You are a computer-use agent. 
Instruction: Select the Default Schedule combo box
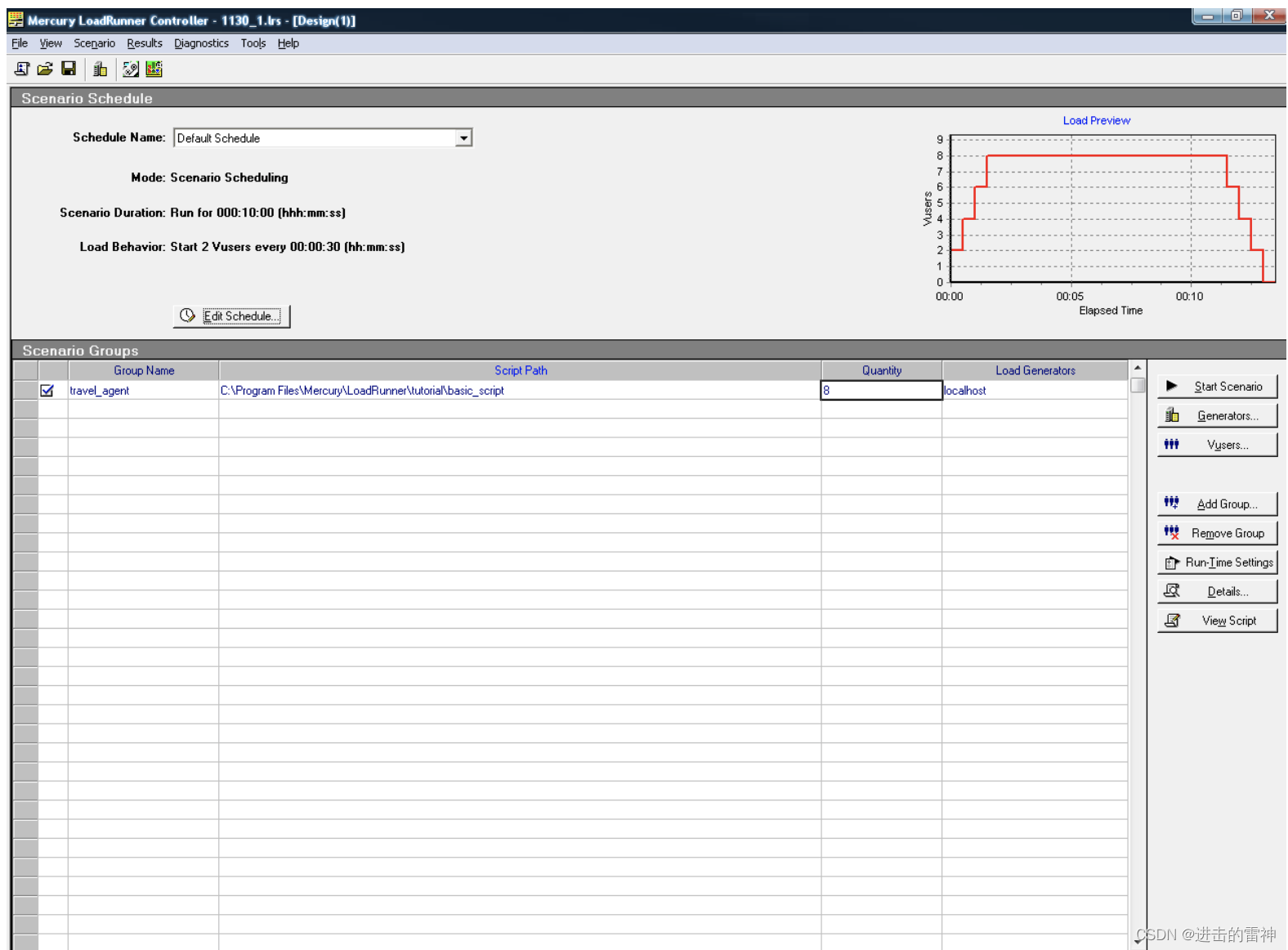click(x=323, y=138)
